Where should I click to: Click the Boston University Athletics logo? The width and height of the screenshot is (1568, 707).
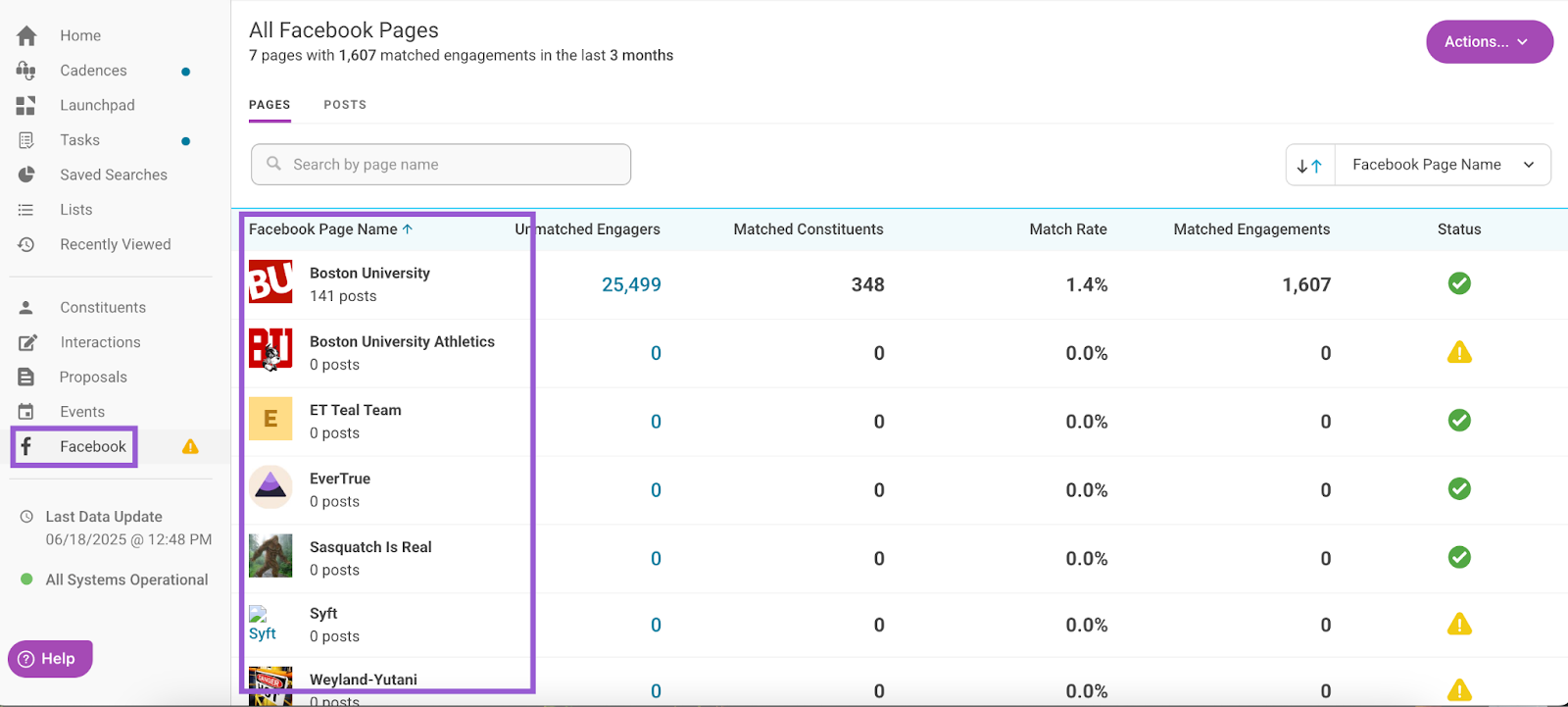[270, 350]
